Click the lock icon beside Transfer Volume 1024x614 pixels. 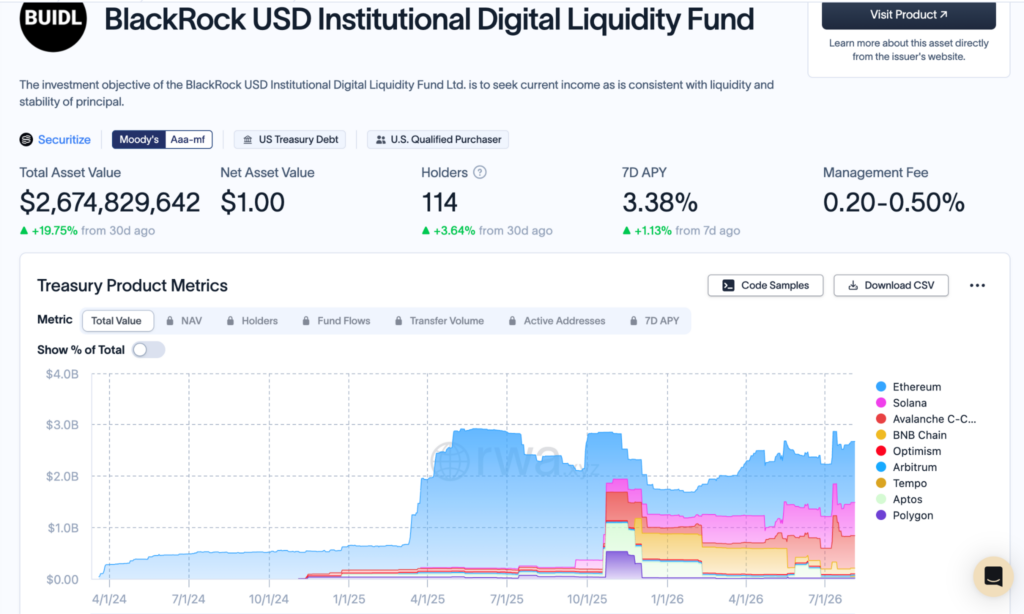(x=398, y=321)
